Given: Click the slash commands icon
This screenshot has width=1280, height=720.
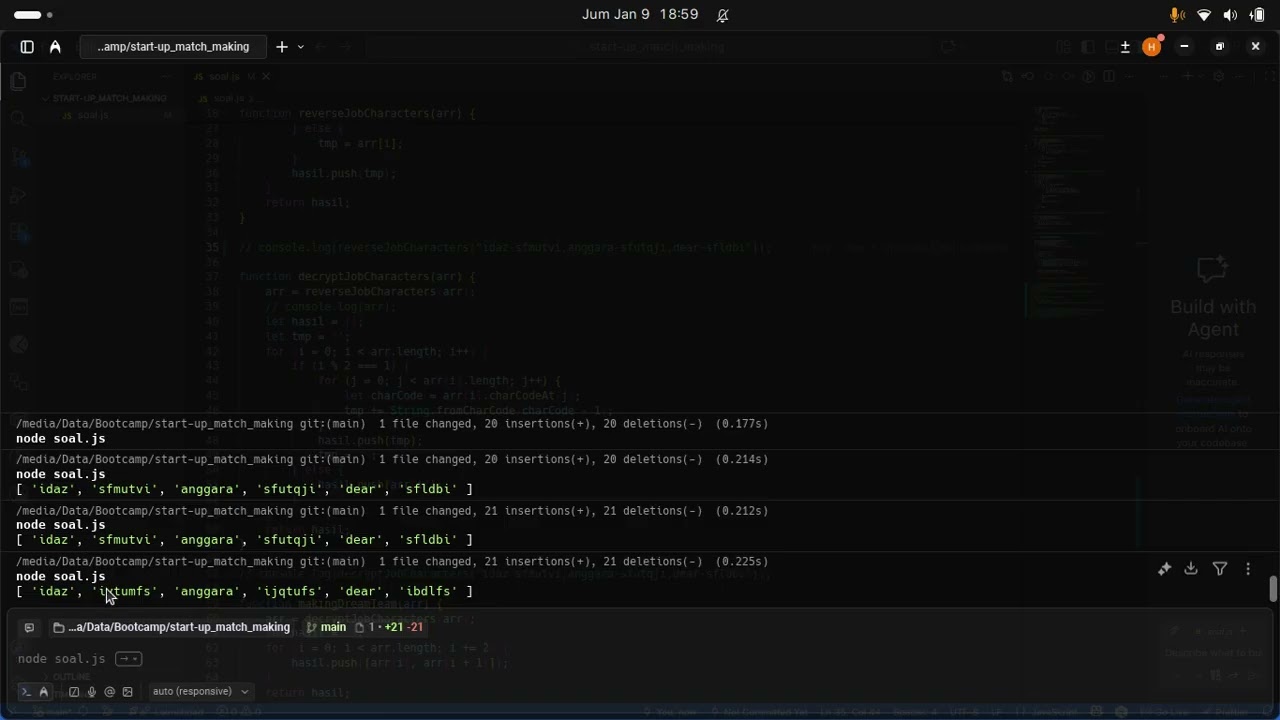Looking at the screenshot, I should point(74,692).
